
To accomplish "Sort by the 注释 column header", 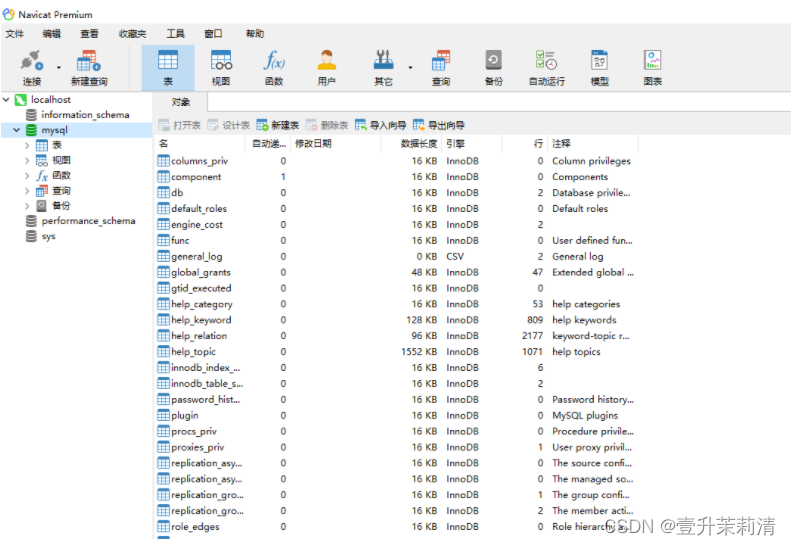I will coord(594,143).
